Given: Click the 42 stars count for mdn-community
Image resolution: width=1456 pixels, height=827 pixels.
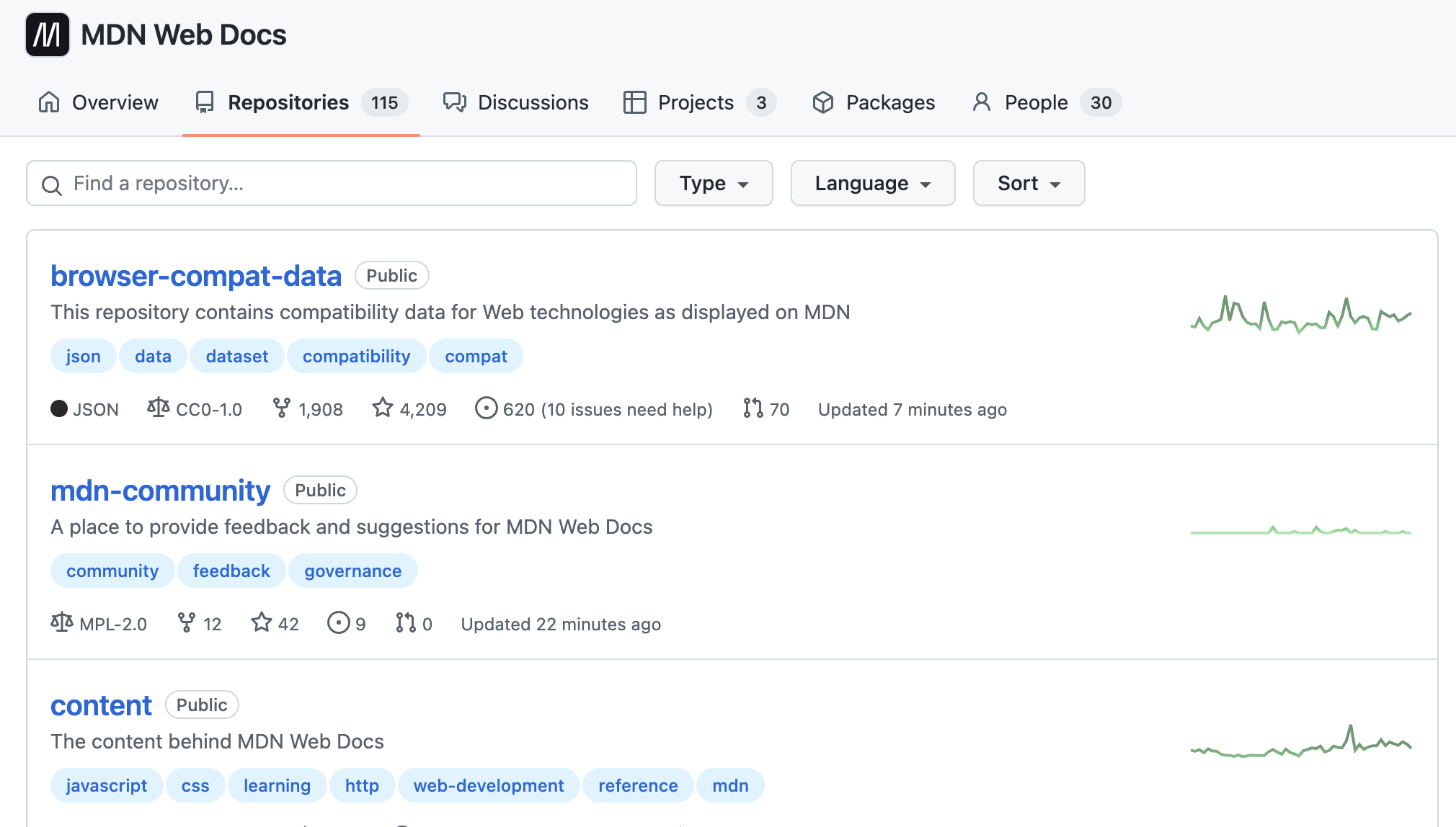Looking at the screenshot, I should pyautogui.click(x=288, y=624).
